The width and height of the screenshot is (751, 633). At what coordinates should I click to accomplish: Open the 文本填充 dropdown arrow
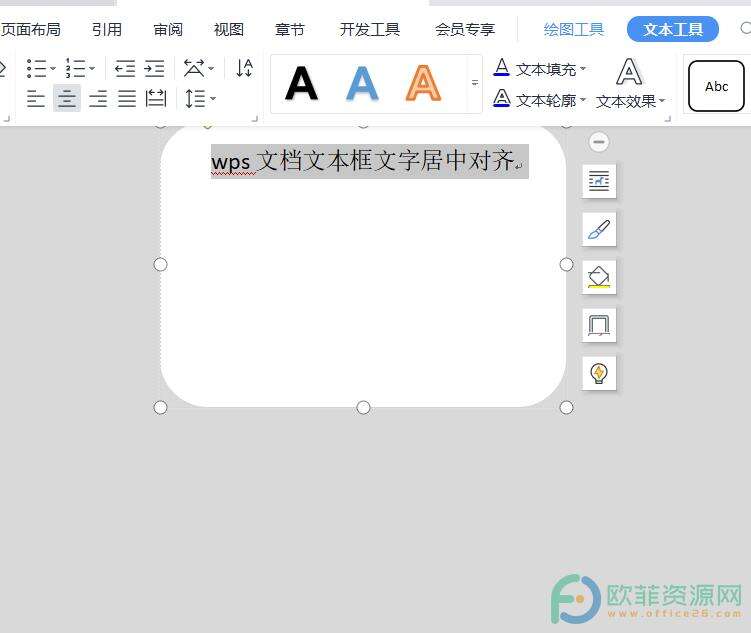(583, 69)
